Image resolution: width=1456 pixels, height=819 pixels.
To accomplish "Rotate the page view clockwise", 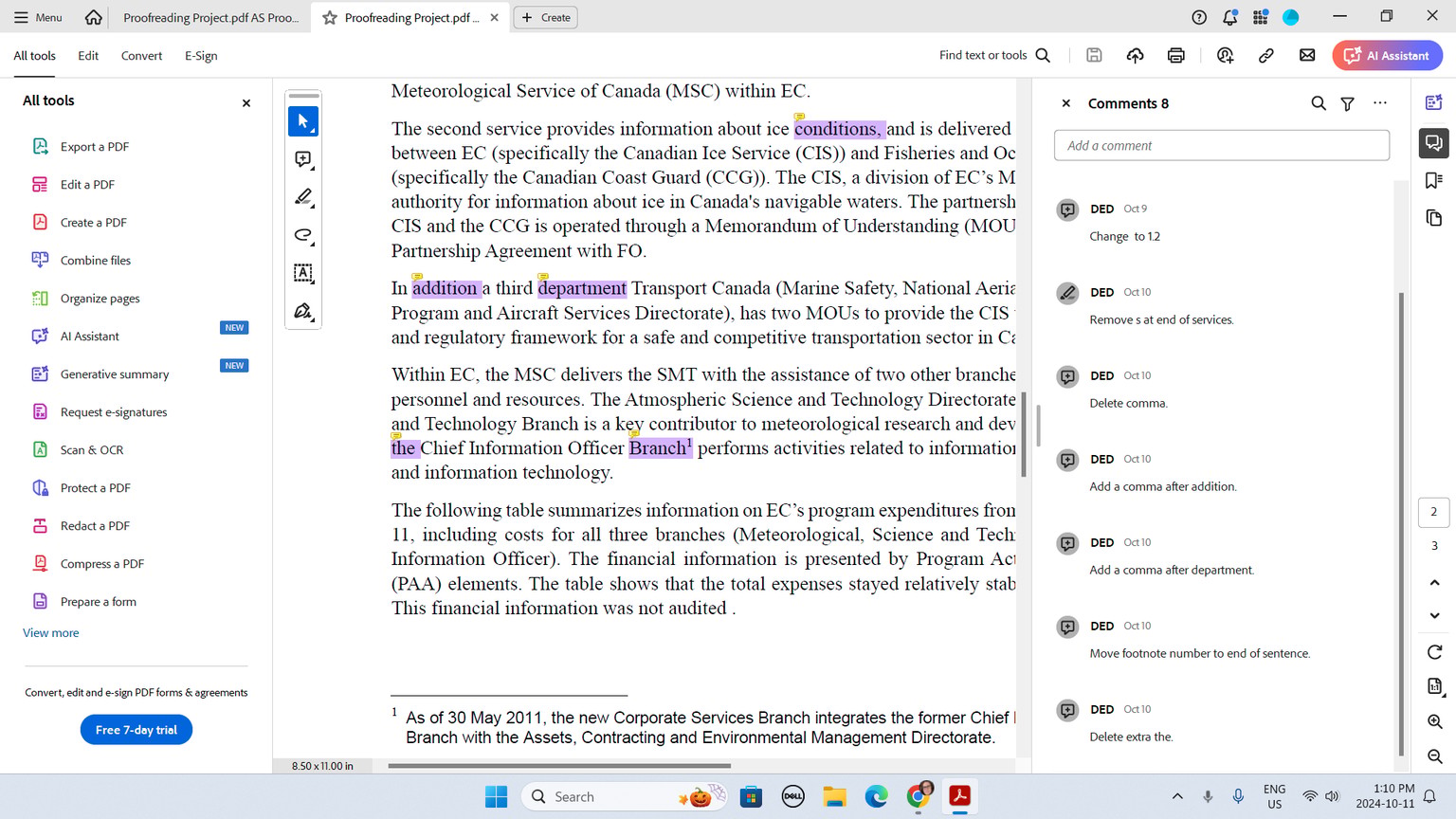I will (1434, 652).
